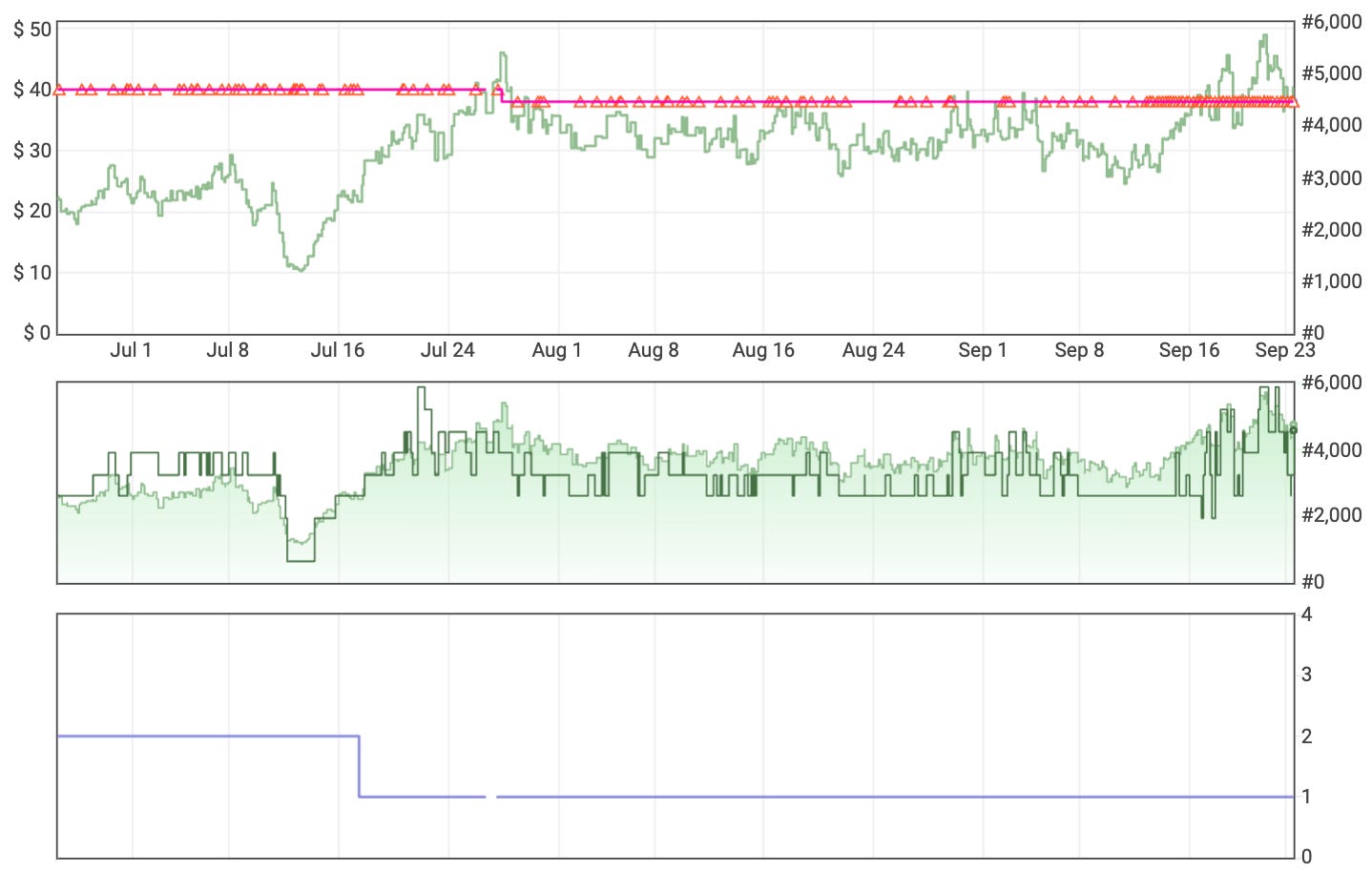Click the $40 price axis label
The width and height of the screenshot is (1372, 872).
pos(32,90)
